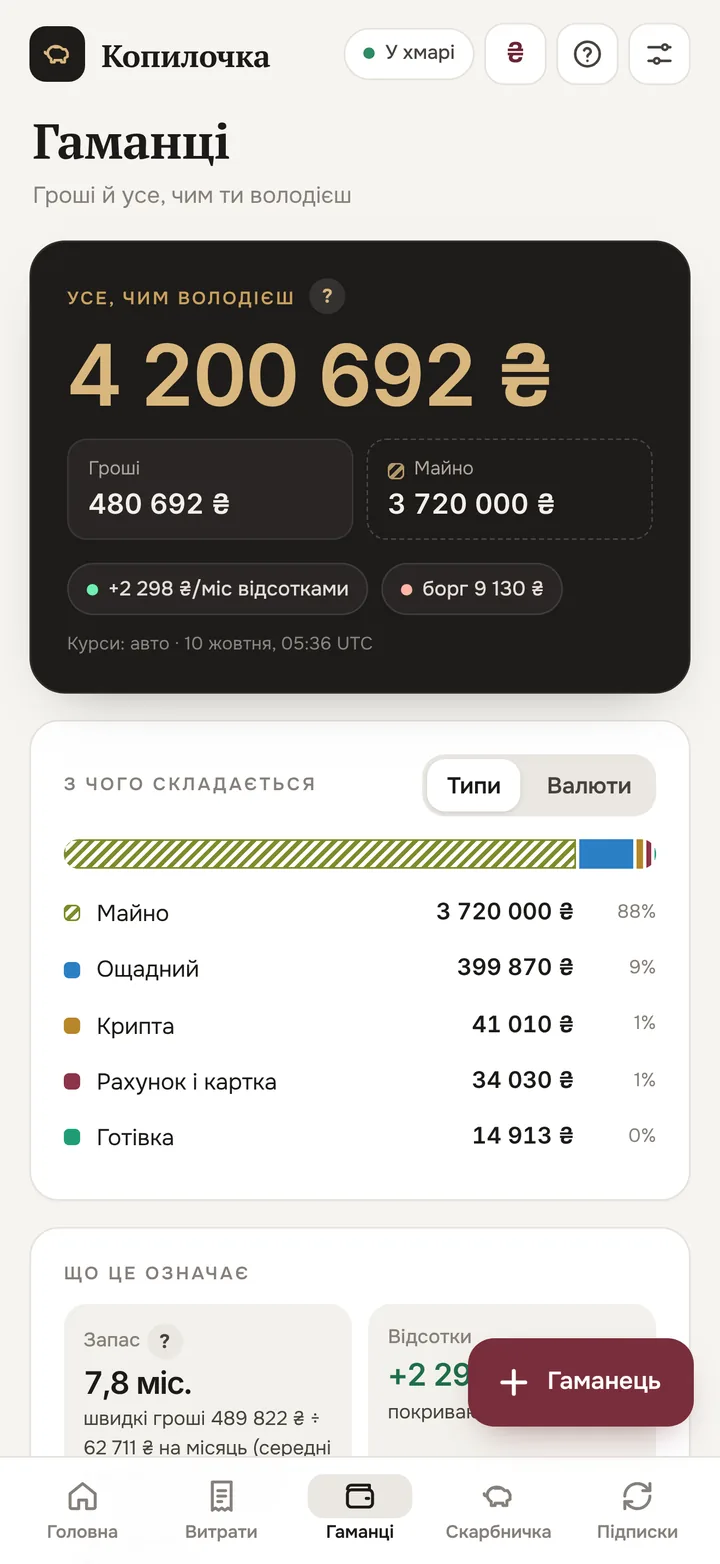
Task: Toggle the У хмарі cloud sync status
Action: 409,53
